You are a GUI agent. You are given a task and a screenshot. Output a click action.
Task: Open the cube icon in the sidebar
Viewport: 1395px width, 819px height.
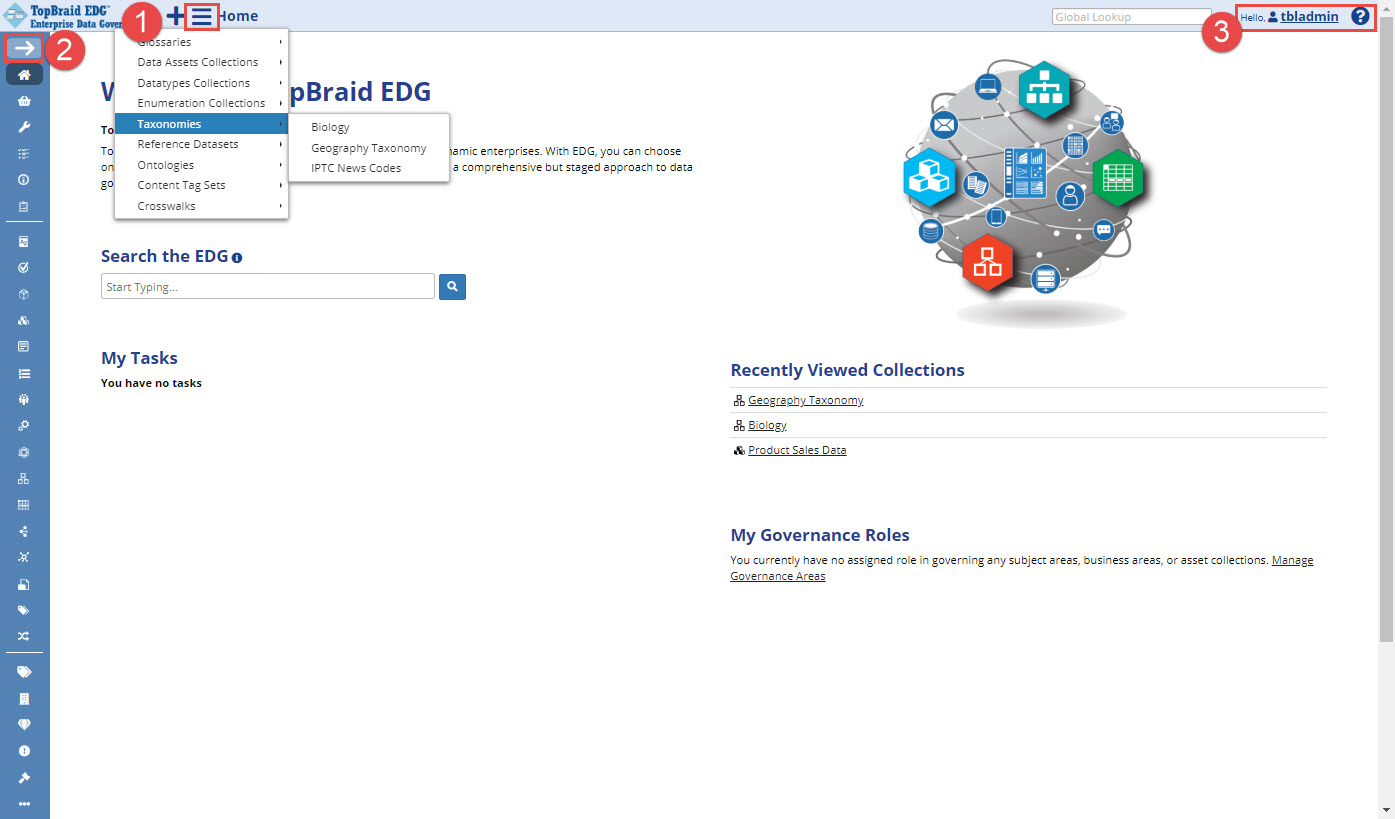[x=24, y=294]
